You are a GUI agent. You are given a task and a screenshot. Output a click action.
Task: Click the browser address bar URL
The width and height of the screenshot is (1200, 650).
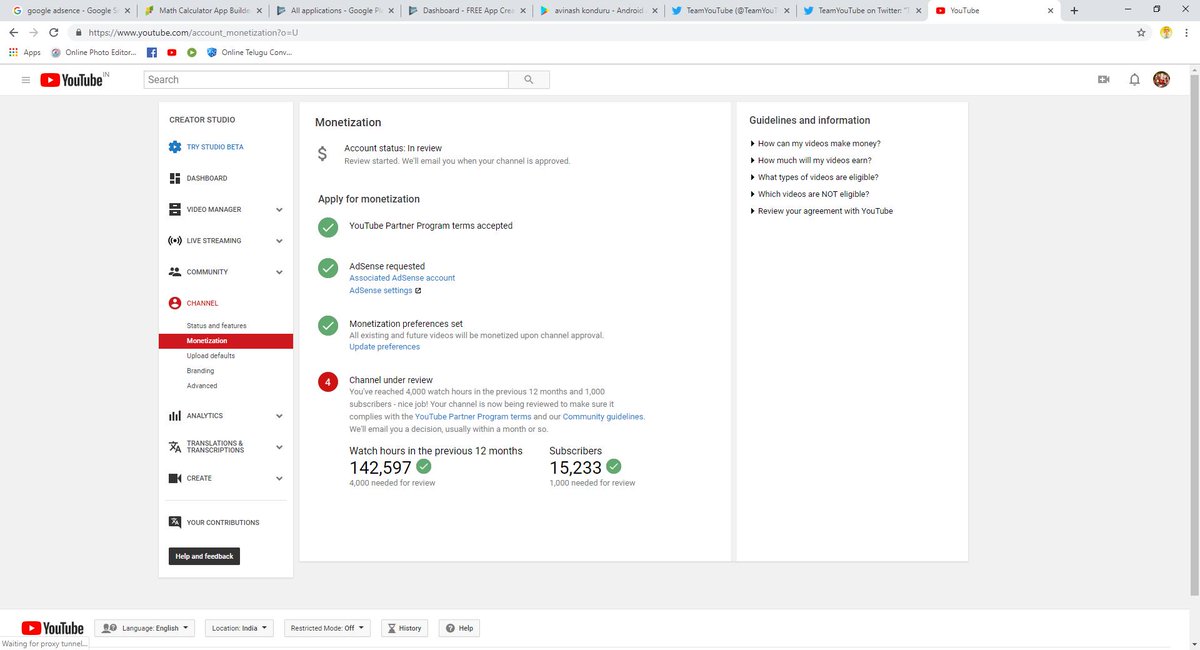[194, 32]
